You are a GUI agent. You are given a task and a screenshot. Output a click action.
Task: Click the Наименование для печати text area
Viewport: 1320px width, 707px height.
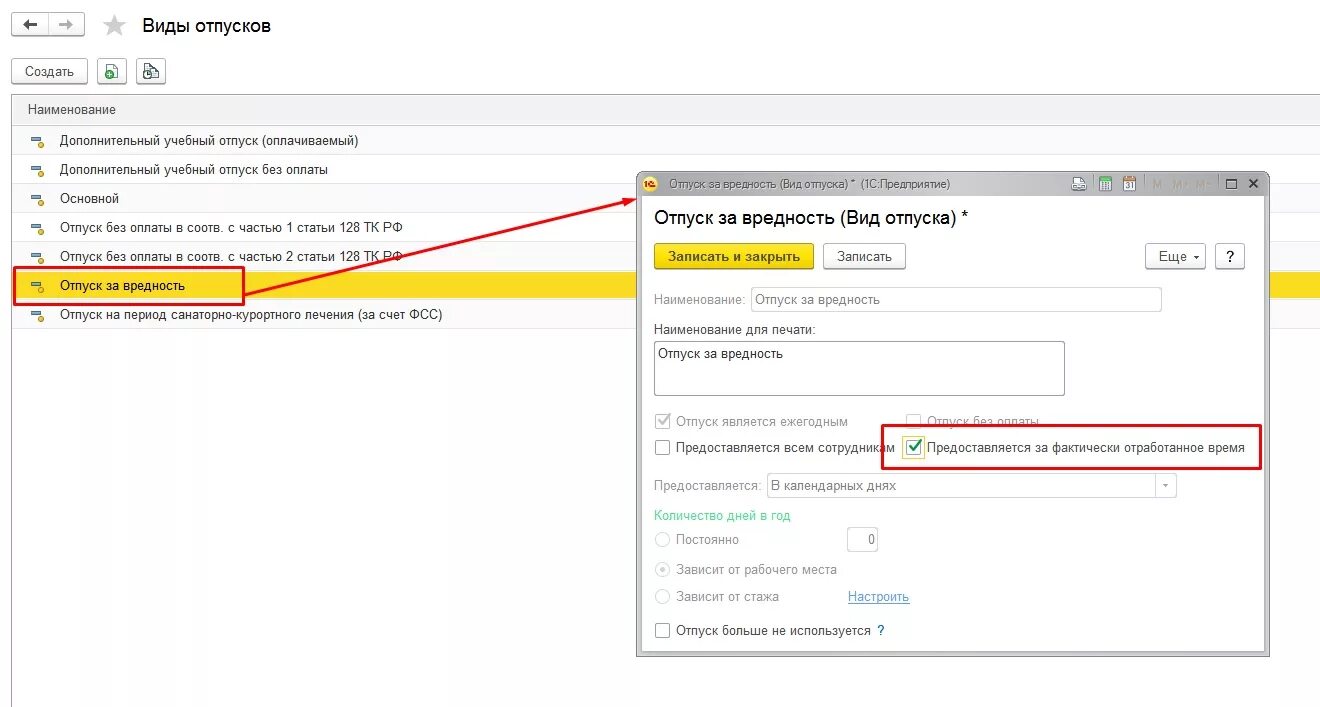pyautogui.click(x=859, y=368)
